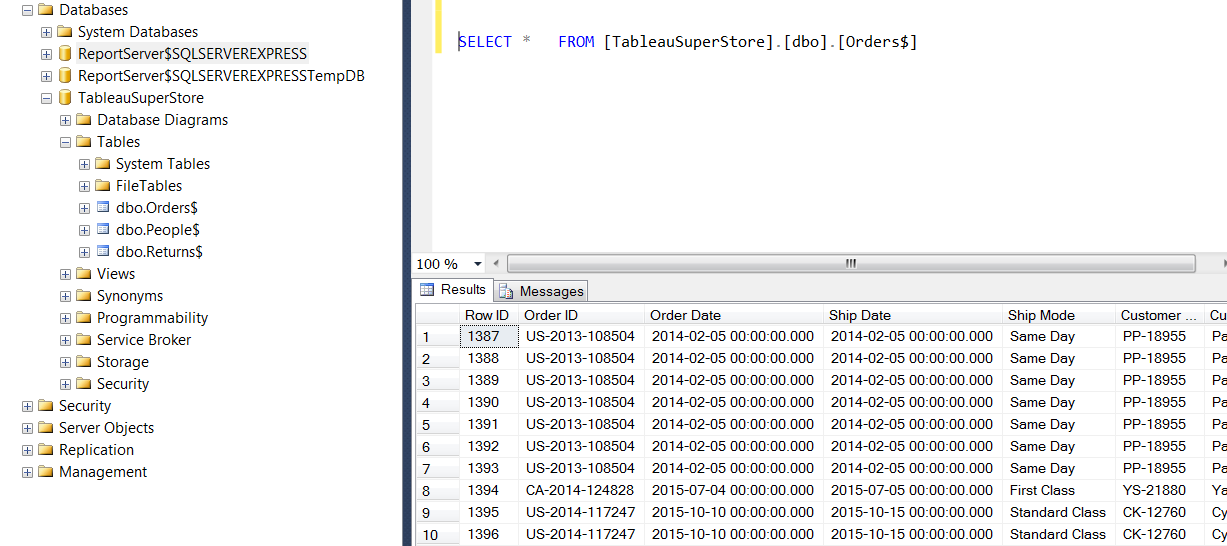Collapse the Databases node

tap(27, 10)
